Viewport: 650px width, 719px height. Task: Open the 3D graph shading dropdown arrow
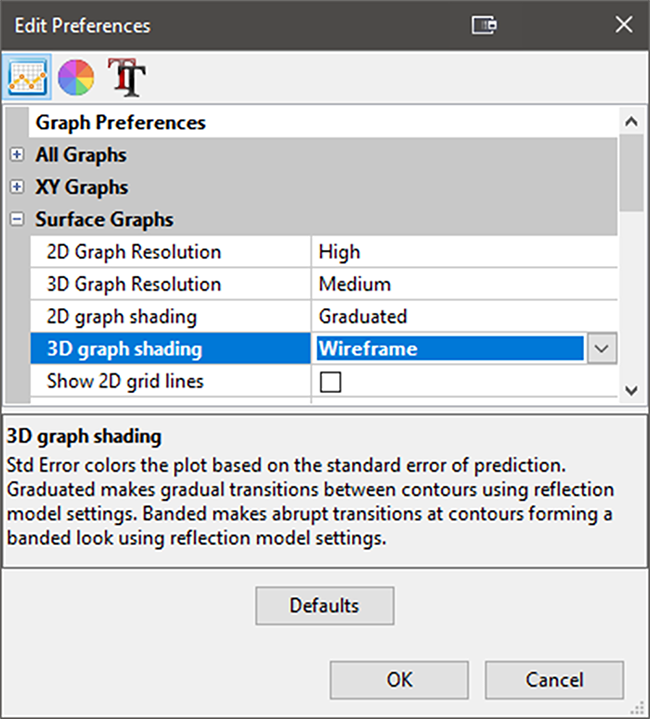coord(601,349)
